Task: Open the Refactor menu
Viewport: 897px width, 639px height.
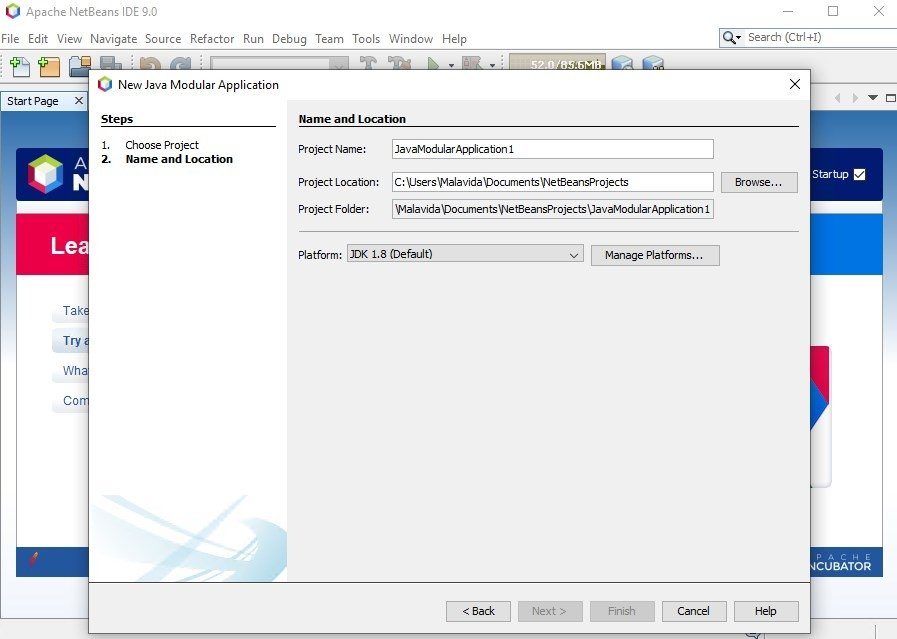Action: (x=212, y=39)
